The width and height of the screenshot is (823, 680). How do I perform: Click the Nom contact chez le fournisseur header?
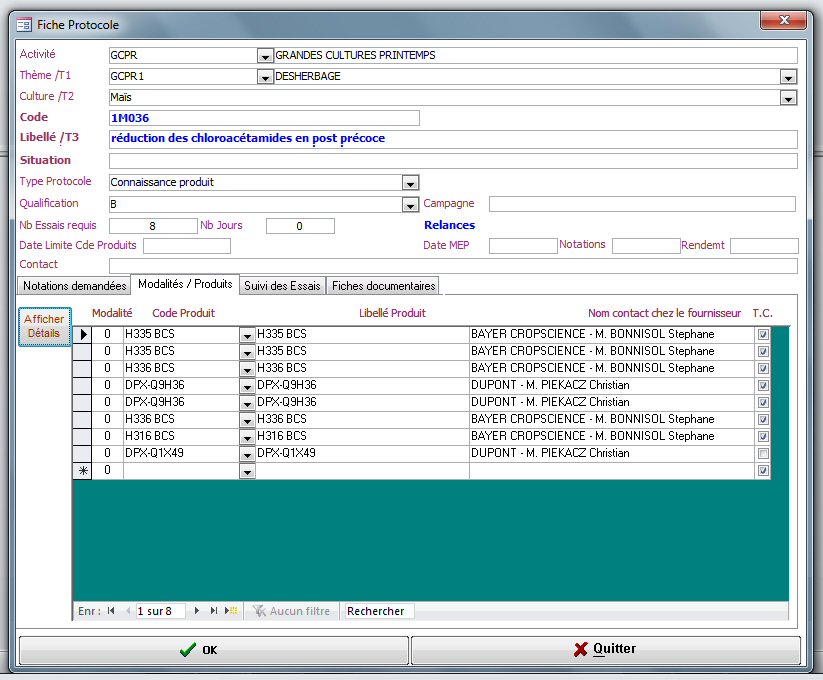point(664,313)
